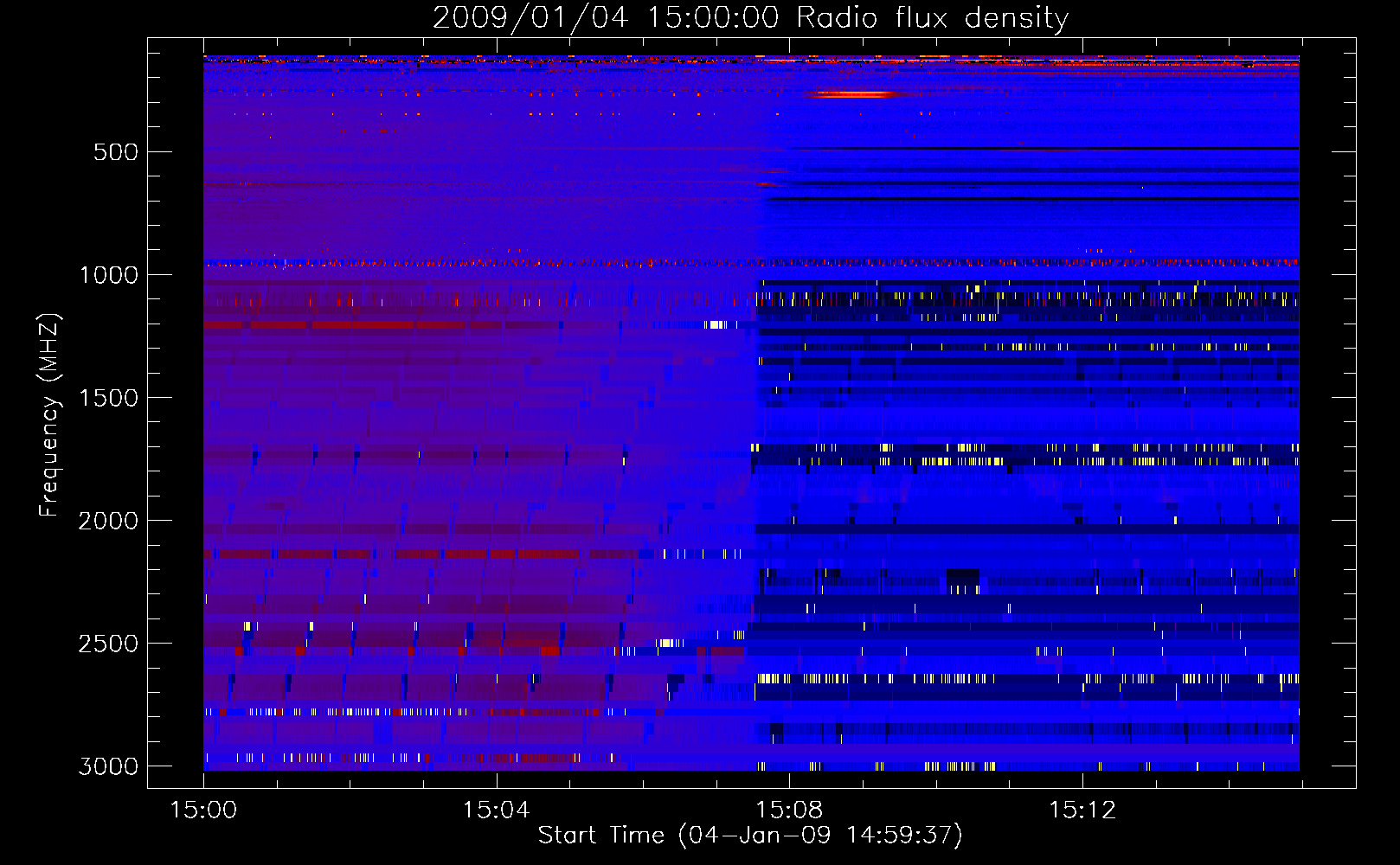Click the 3000 frequency tick label
This screenshot has width=1400, height=865.
click(x=108, y=766)
